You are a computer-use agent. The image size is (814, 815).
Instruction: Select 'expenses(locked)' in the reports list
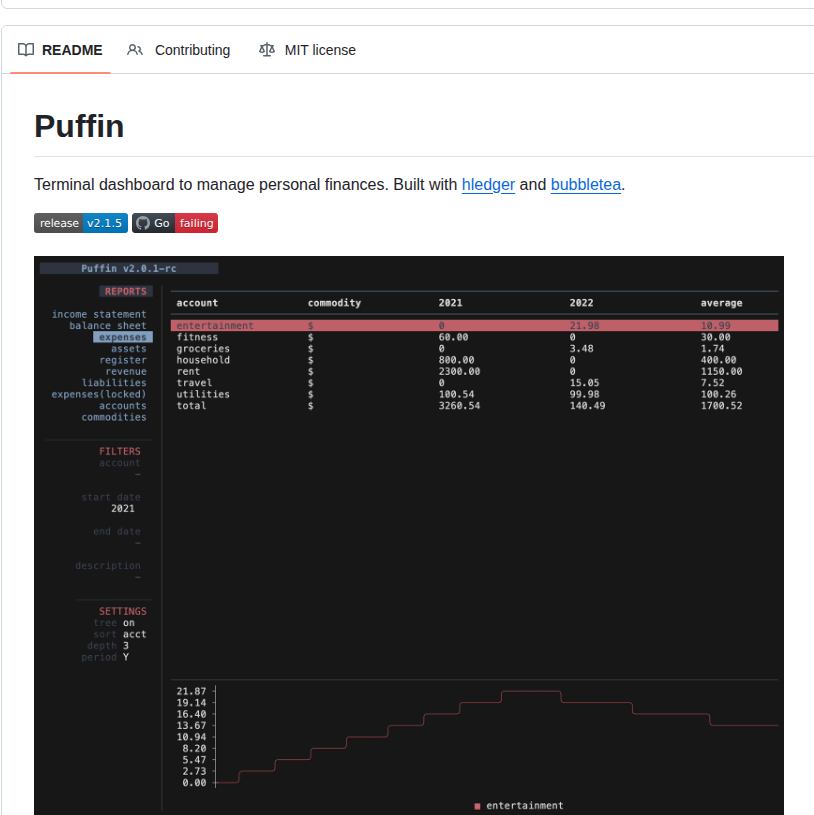coord(99,394)
